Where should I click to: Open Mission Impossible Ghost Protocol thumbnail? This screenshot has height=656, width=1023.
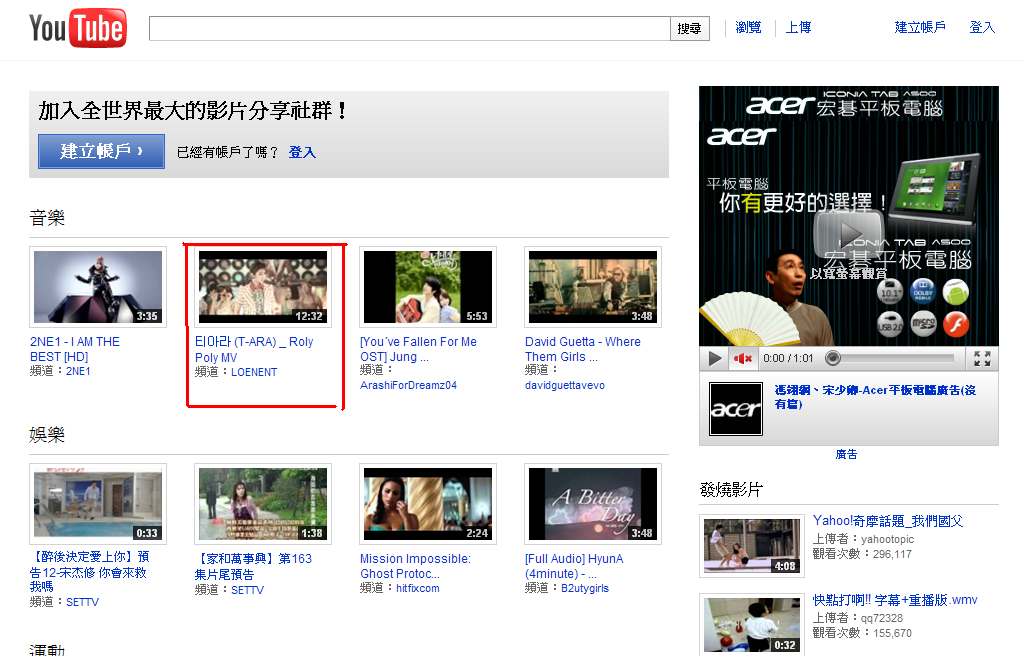(x=428, y=504)
